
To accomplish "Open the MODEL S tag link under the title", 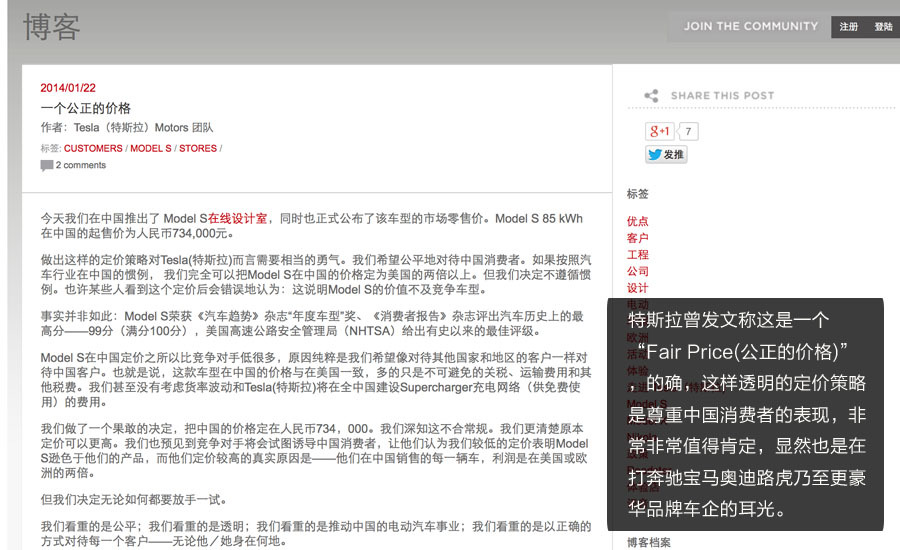I will pos(151,148).
